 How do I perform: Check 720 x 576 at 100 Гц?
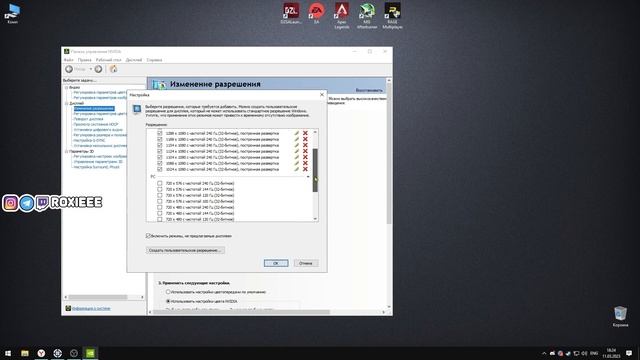point(160,201)
